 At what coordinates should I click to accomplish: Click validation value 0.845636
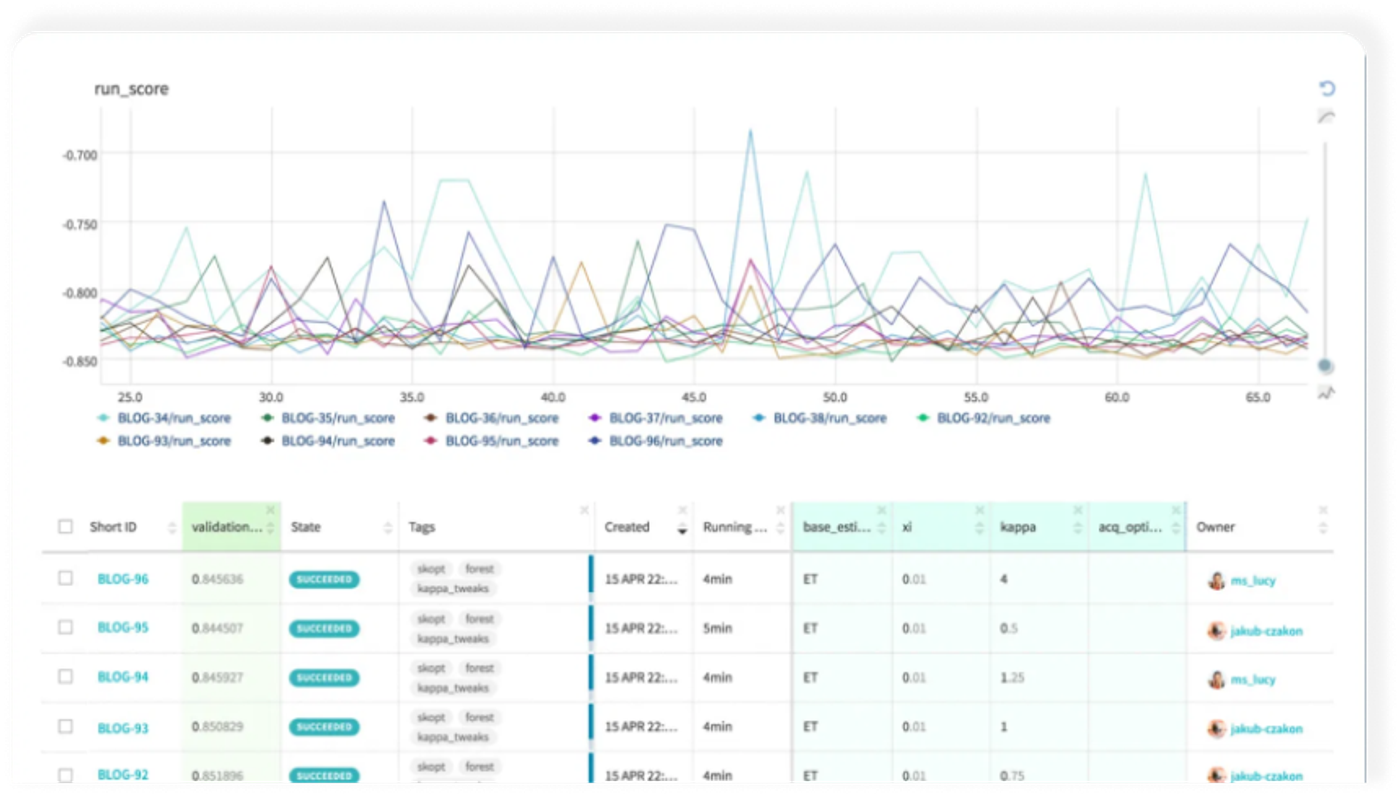click(218, 579)
